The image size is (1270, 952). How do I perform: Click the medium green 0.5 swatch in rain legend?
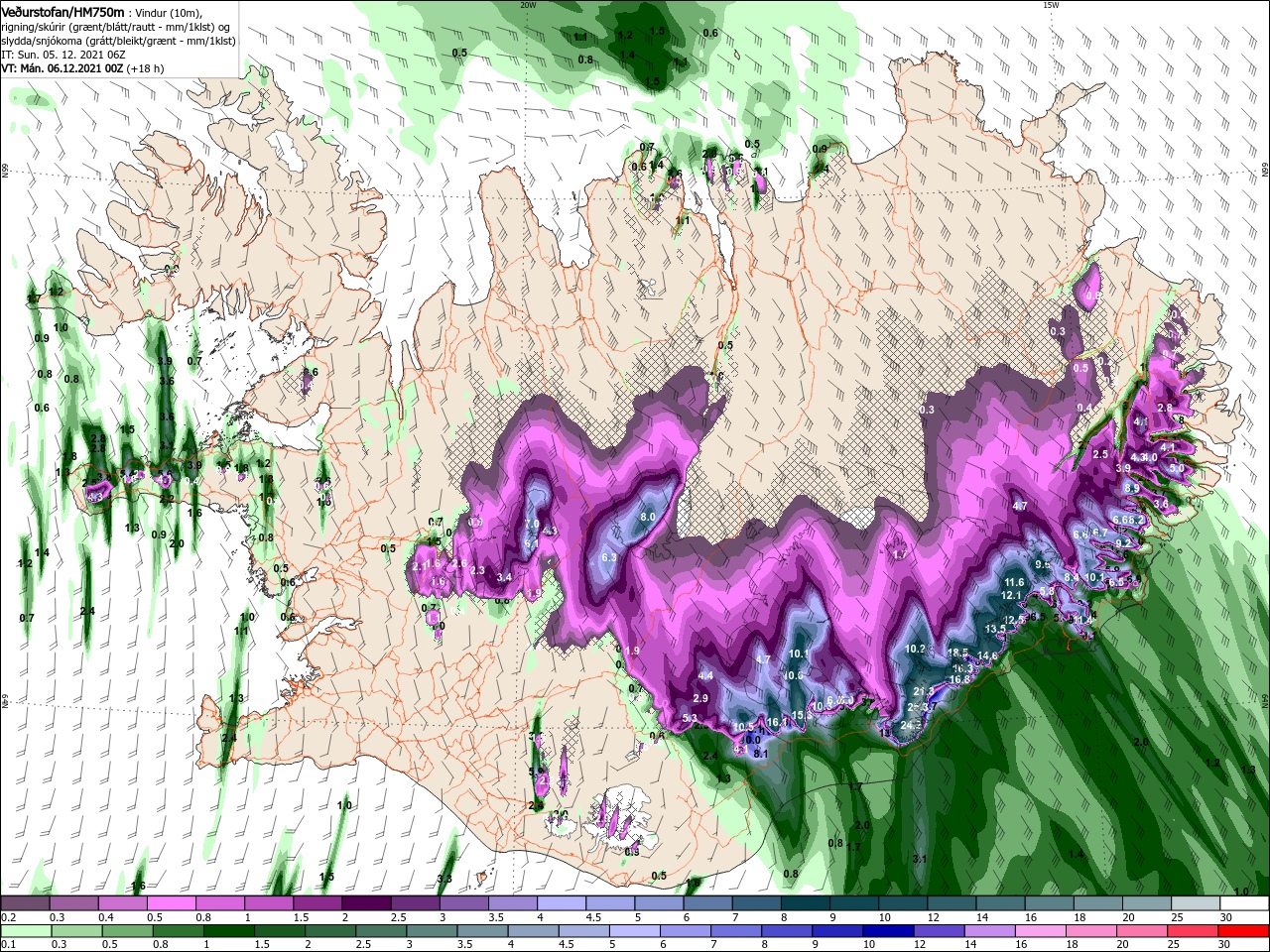coord(127,931)
